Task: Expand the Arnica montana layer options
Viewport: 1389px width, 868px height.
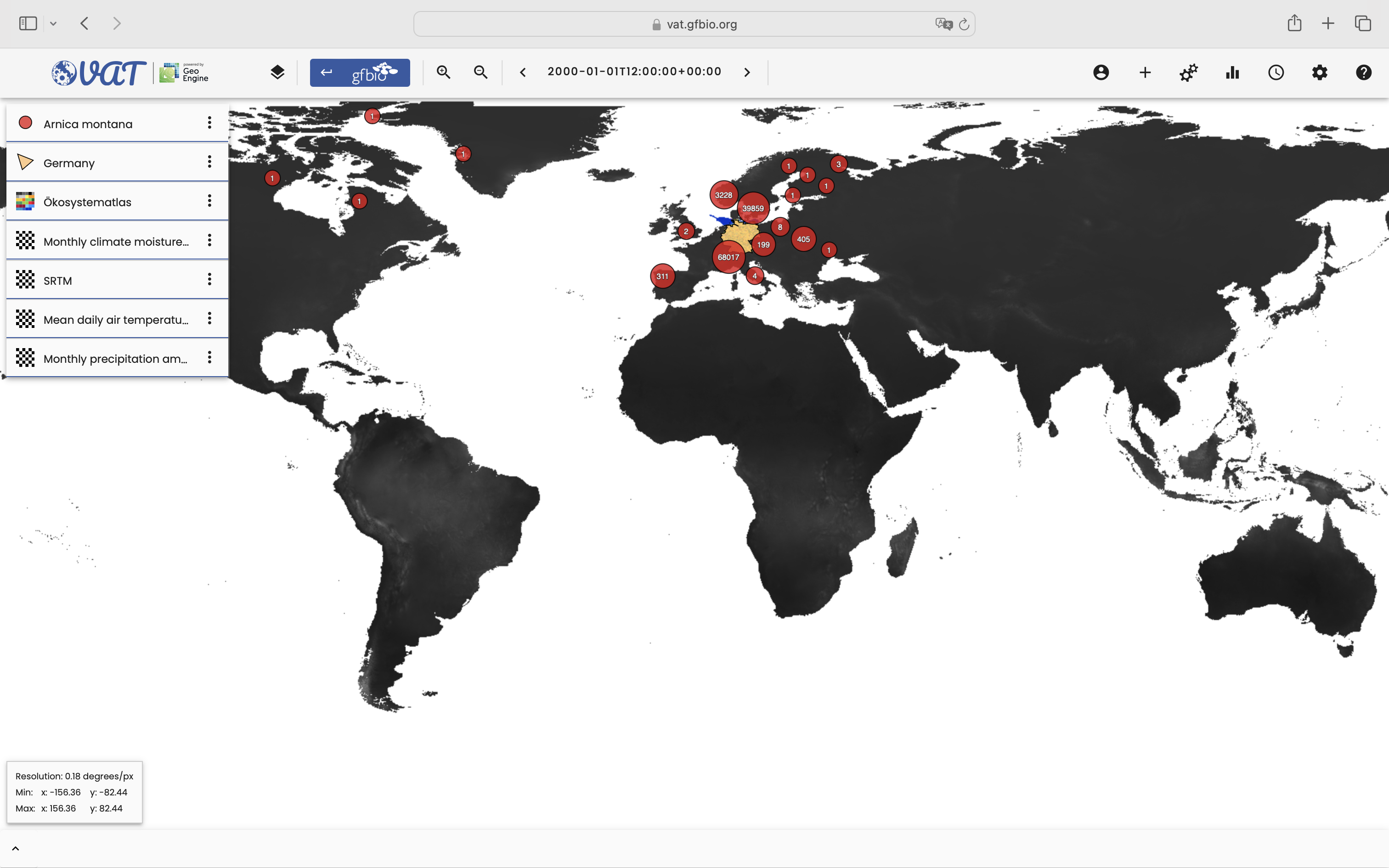Action: pos(209,122)
